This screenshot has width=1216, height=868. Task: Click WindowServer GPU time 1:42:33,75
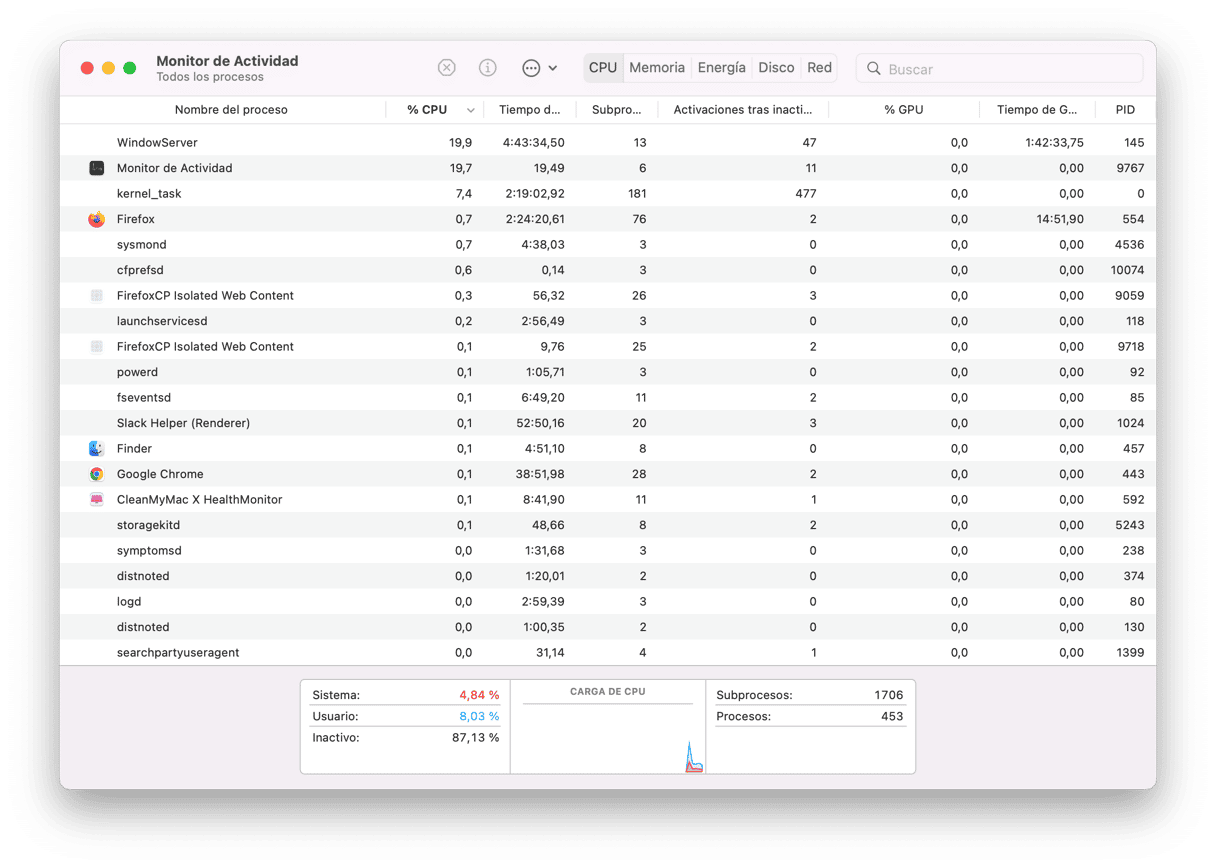(x=1054, y=143)
